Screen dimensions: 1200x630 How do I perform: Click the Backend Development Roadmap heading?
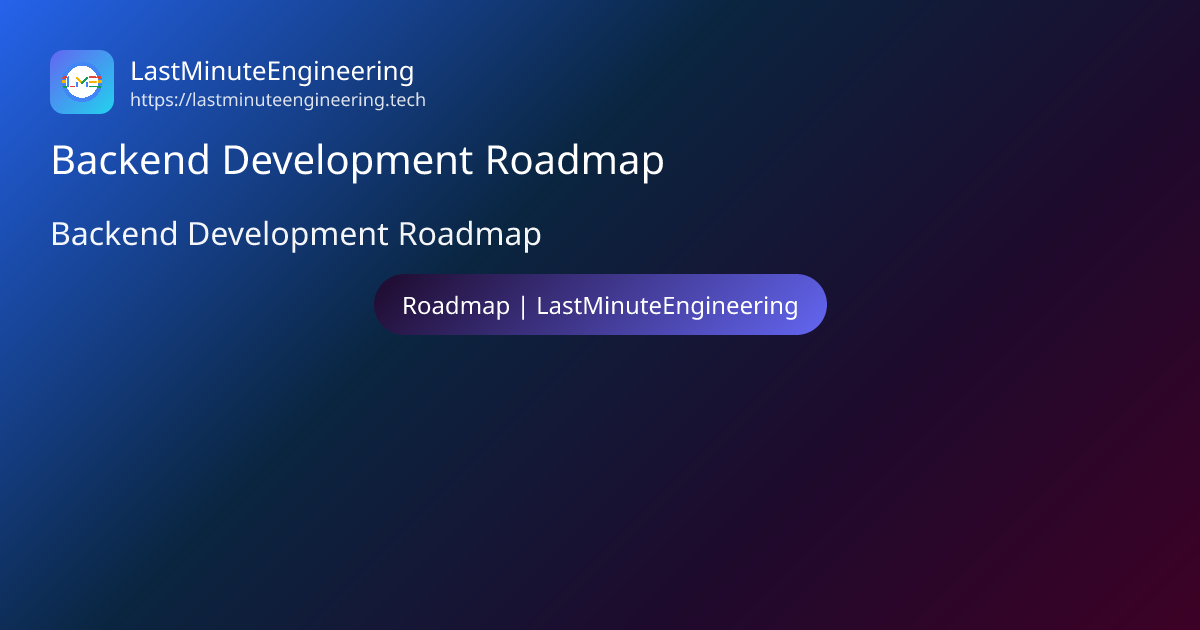[x=357, y=160]
